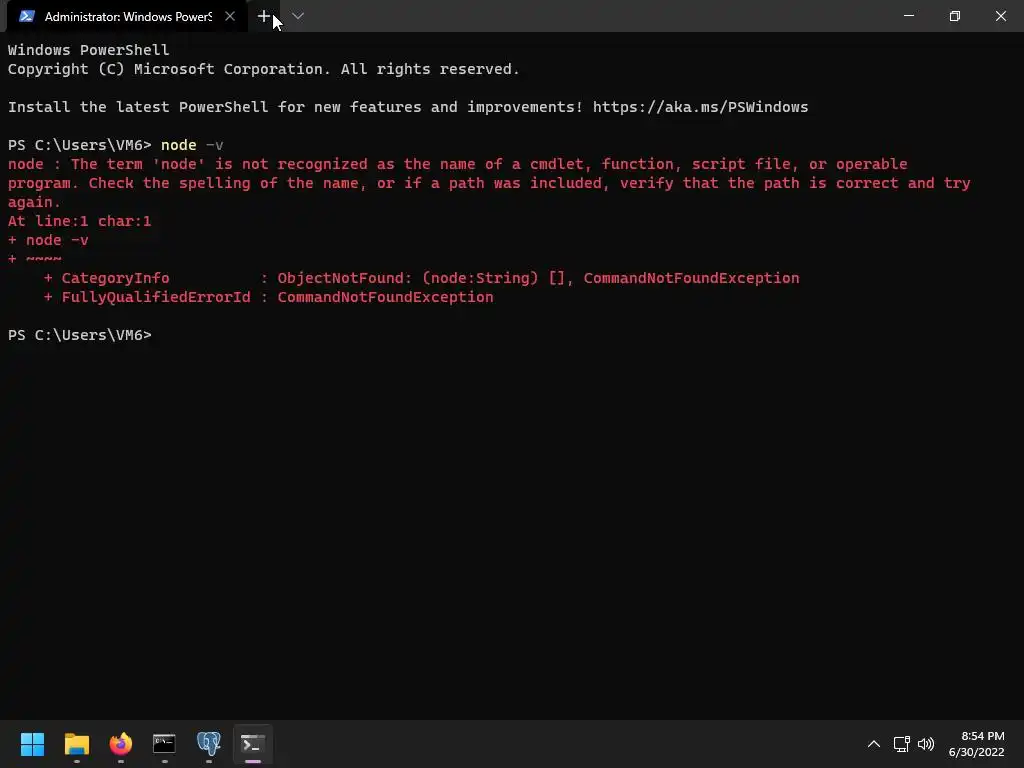Click the last PS C:\Users\VM6> prompt line
This screenshot has width=1024, height=768.
(x=80, y=335)
